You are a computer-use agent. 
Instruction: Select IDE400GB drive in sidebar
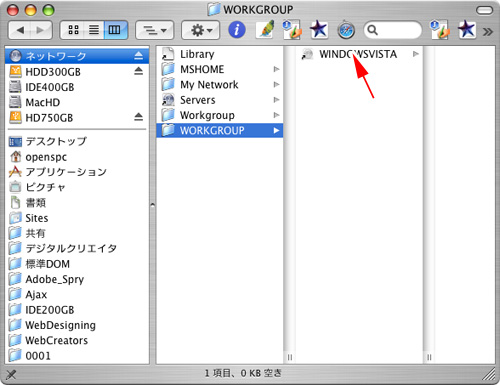(x=77, y=87)
